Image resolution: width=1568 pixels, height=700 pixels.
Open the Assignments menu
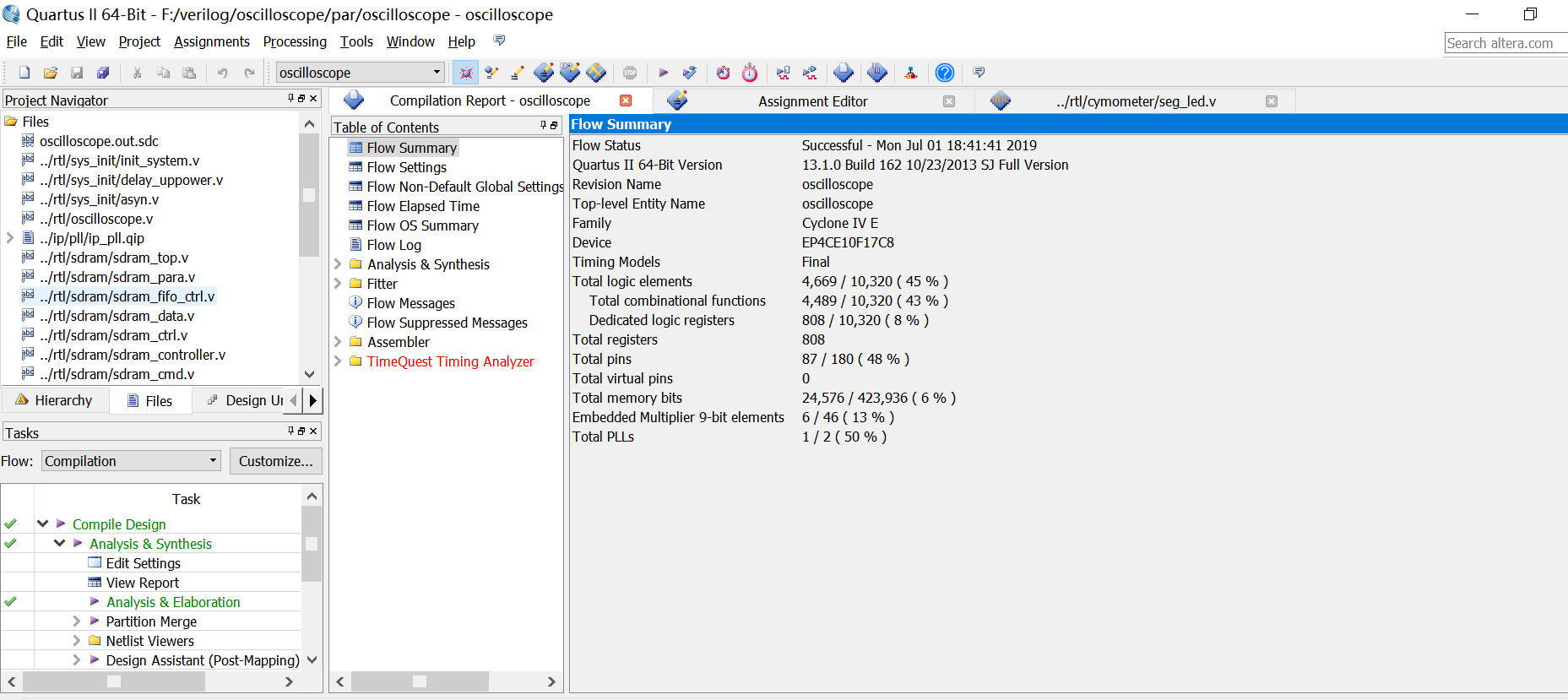pos(212,41)
